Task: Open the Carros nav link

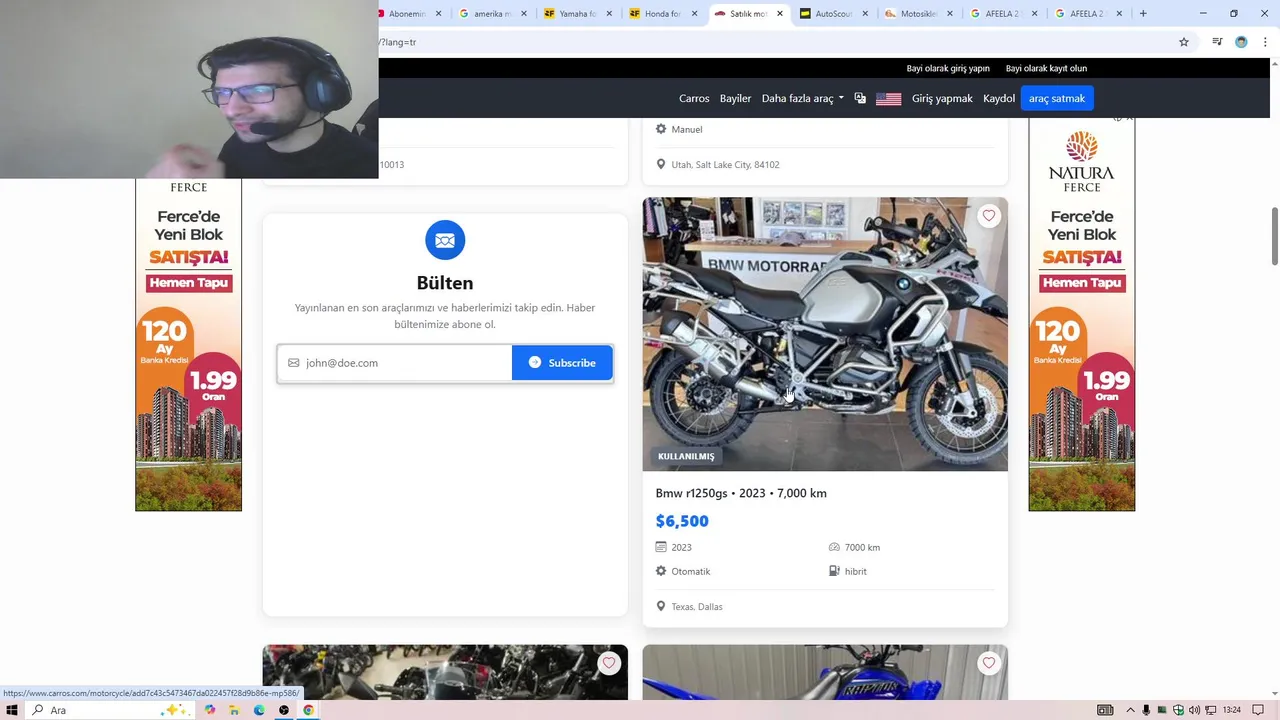Action: 694,98
